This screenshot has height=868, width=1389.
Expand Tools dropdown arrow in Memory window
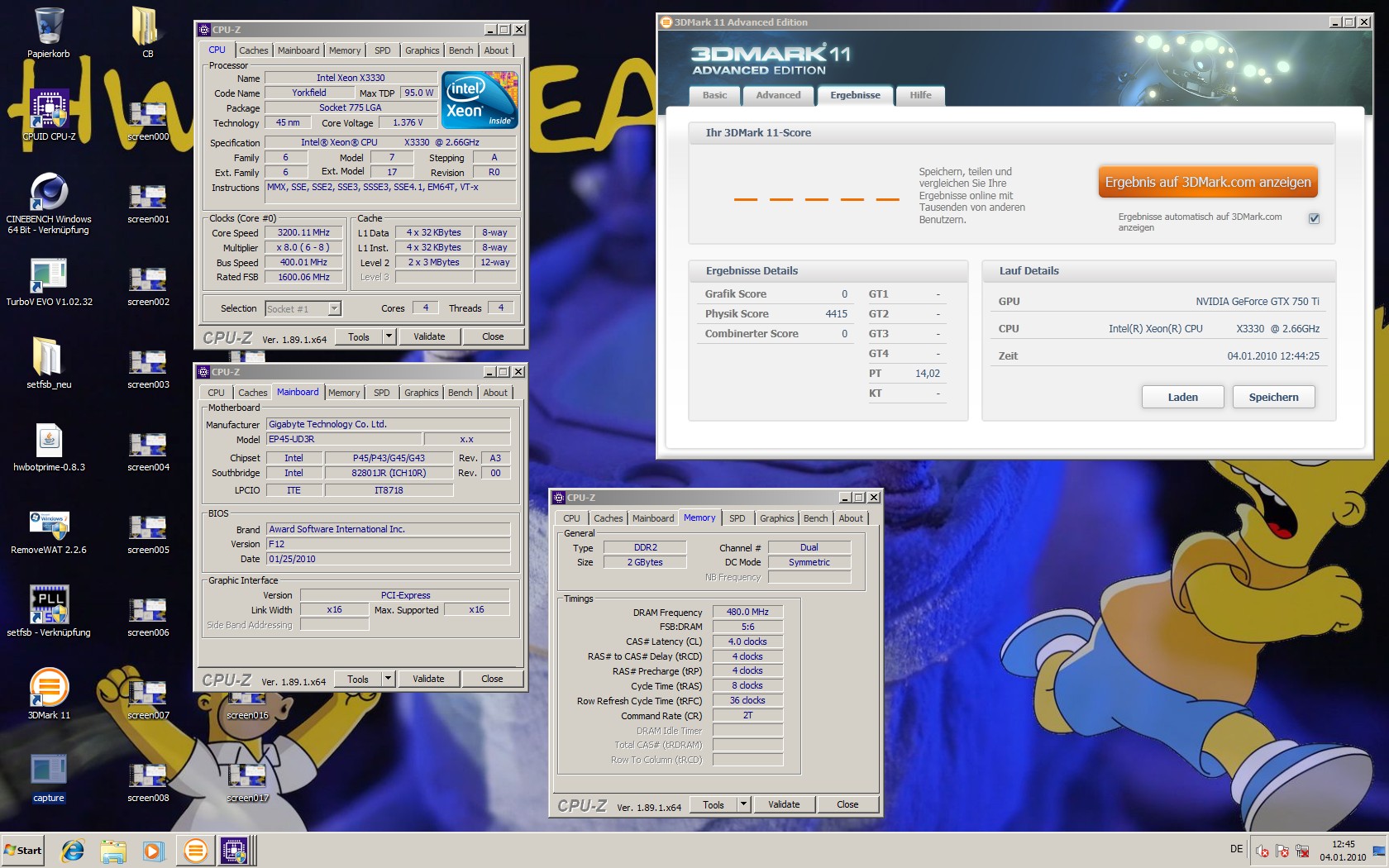pos(743,804)
